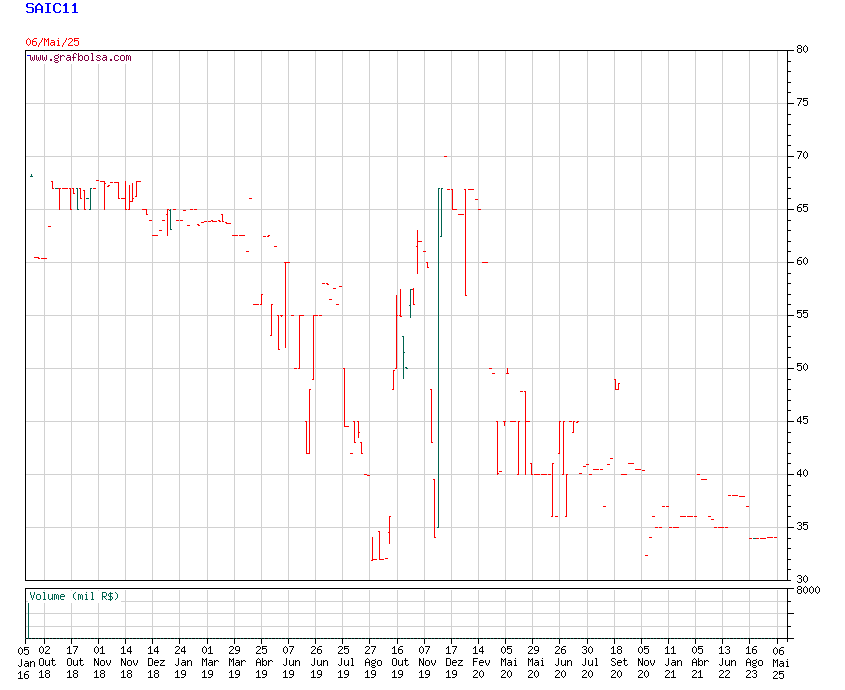Click the 01 Mar 19 date label
Screen dimensions: 845x690
click(x=209, y=663)
